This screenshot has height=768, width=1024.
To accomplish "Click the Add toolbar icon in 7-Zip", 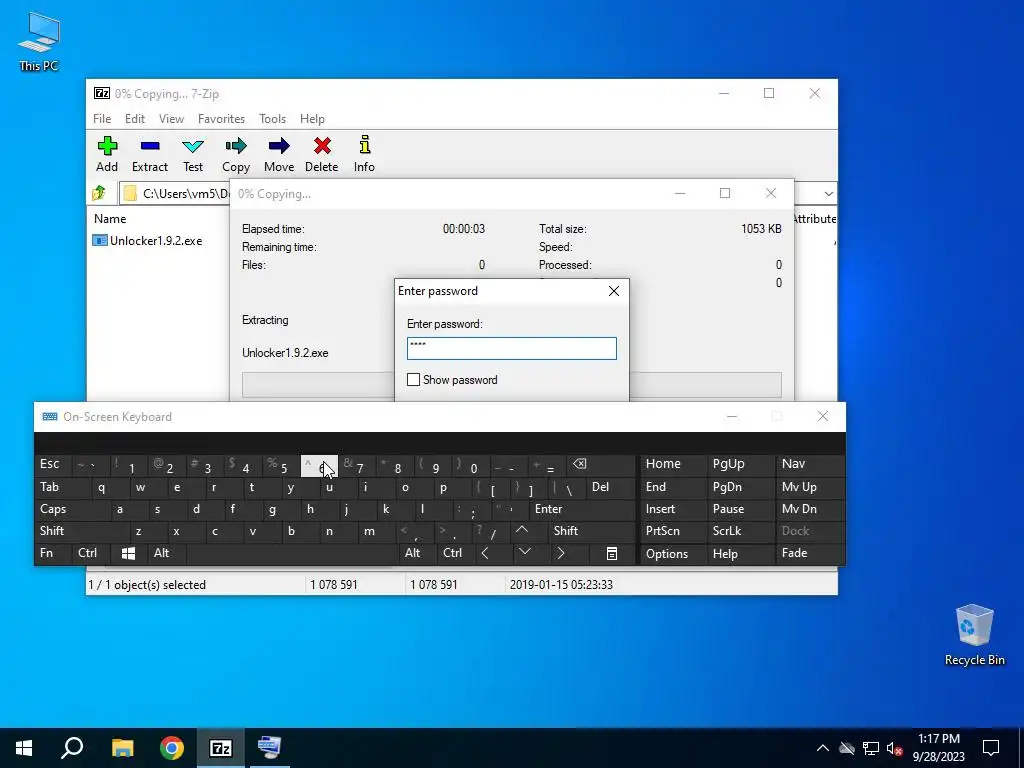I will pyautogui.click(x=107, y=154).
